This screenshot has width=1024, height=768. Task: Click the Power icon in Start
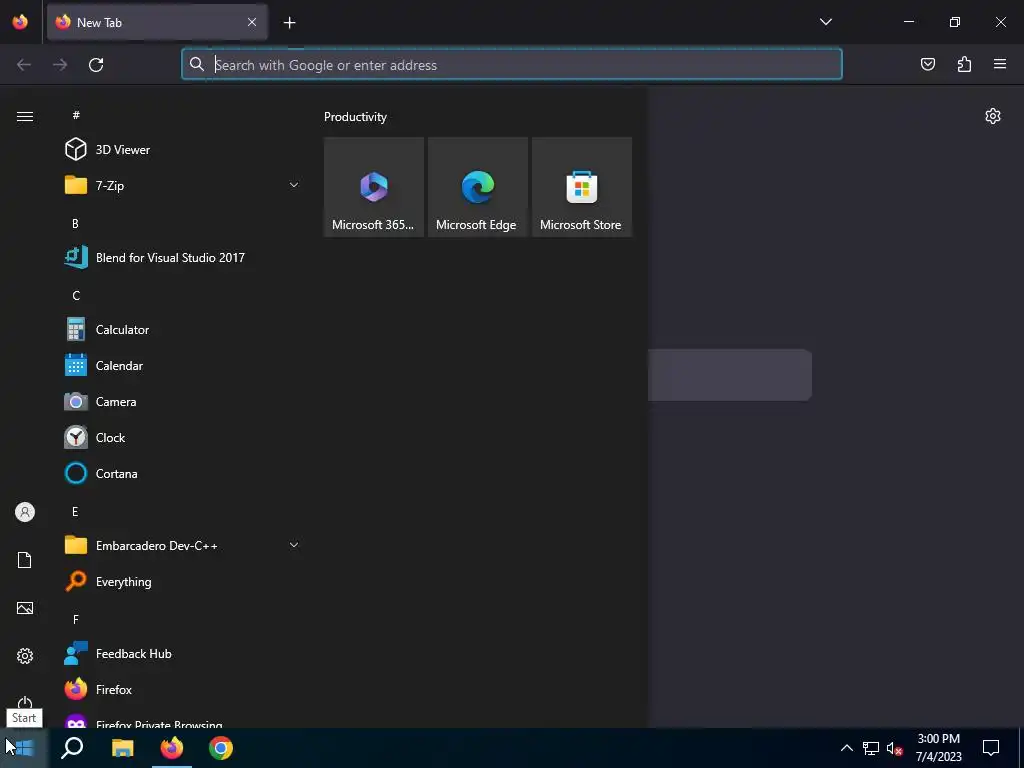[x=25, y=703]
